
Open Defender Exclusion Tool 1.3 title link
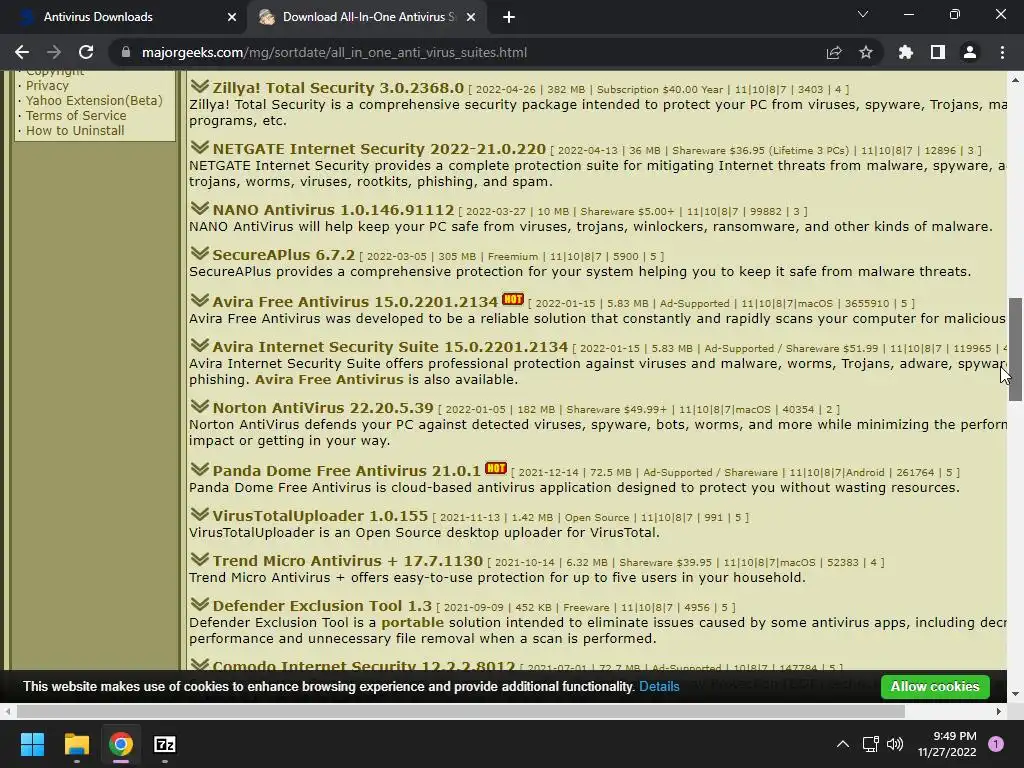pyautogui.click(x=322, y=605)
